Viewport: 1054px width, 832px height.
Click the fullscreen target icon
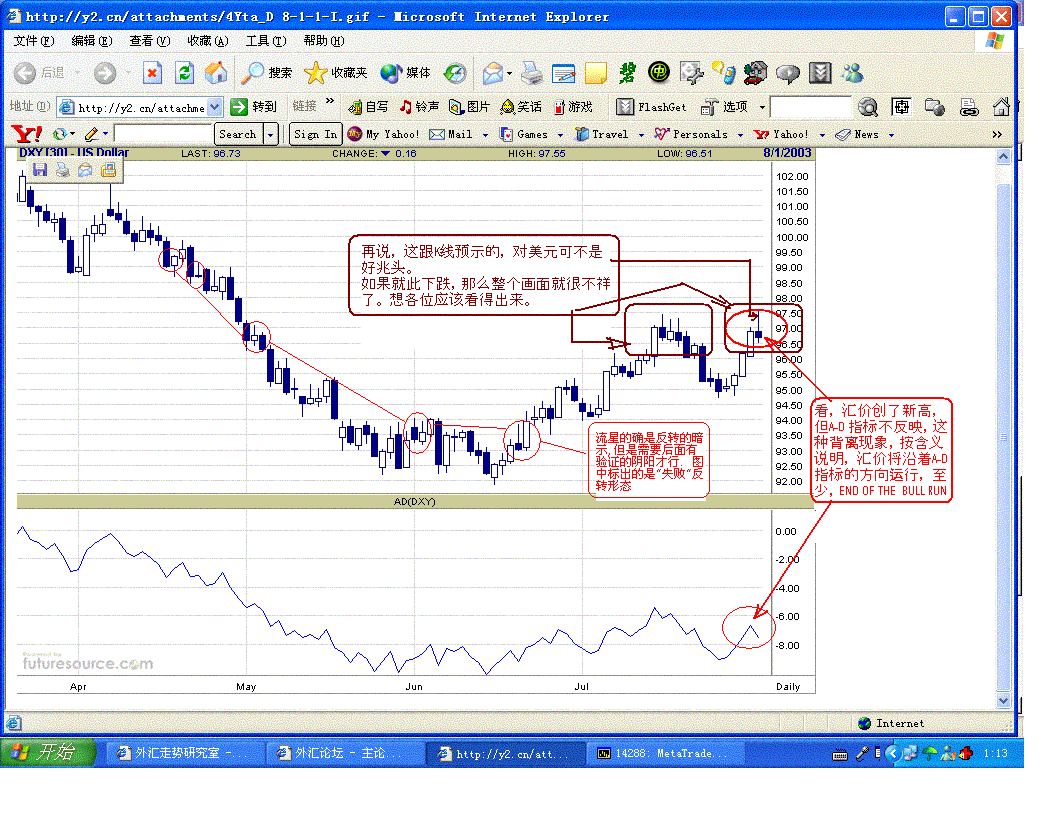pos(901,107)
